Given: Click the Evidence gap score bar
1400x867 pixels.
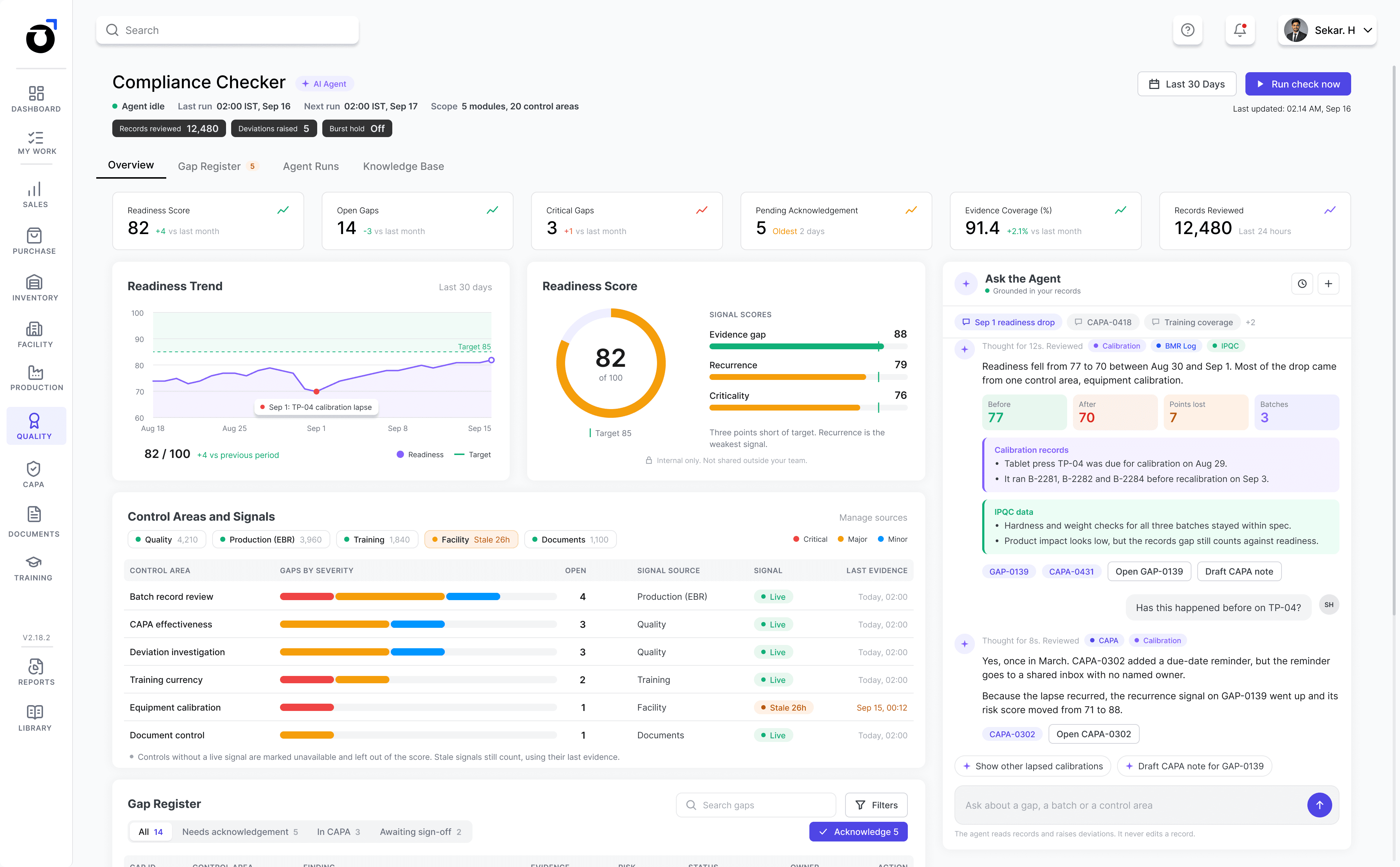Looking at the screenshot, I should pyautogui.click(x=808, y=346).
